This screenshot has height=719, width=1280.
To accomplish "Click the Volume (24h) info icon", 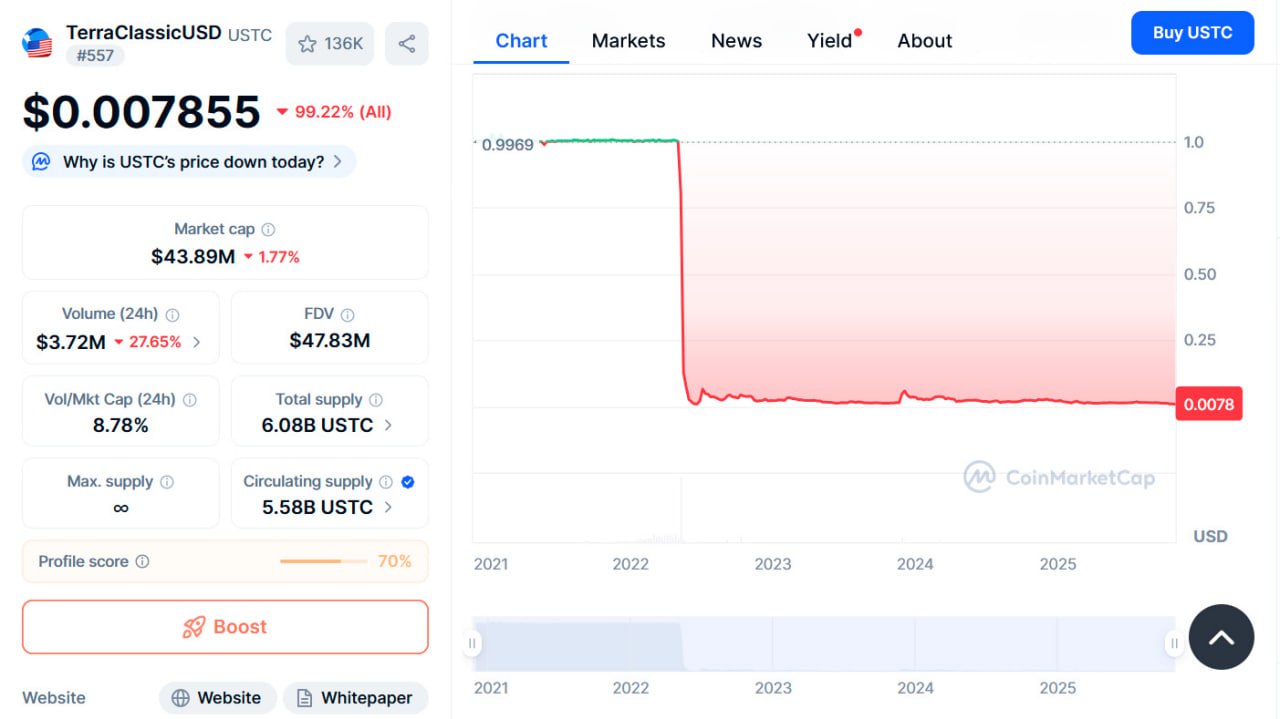I will [172, 314].
